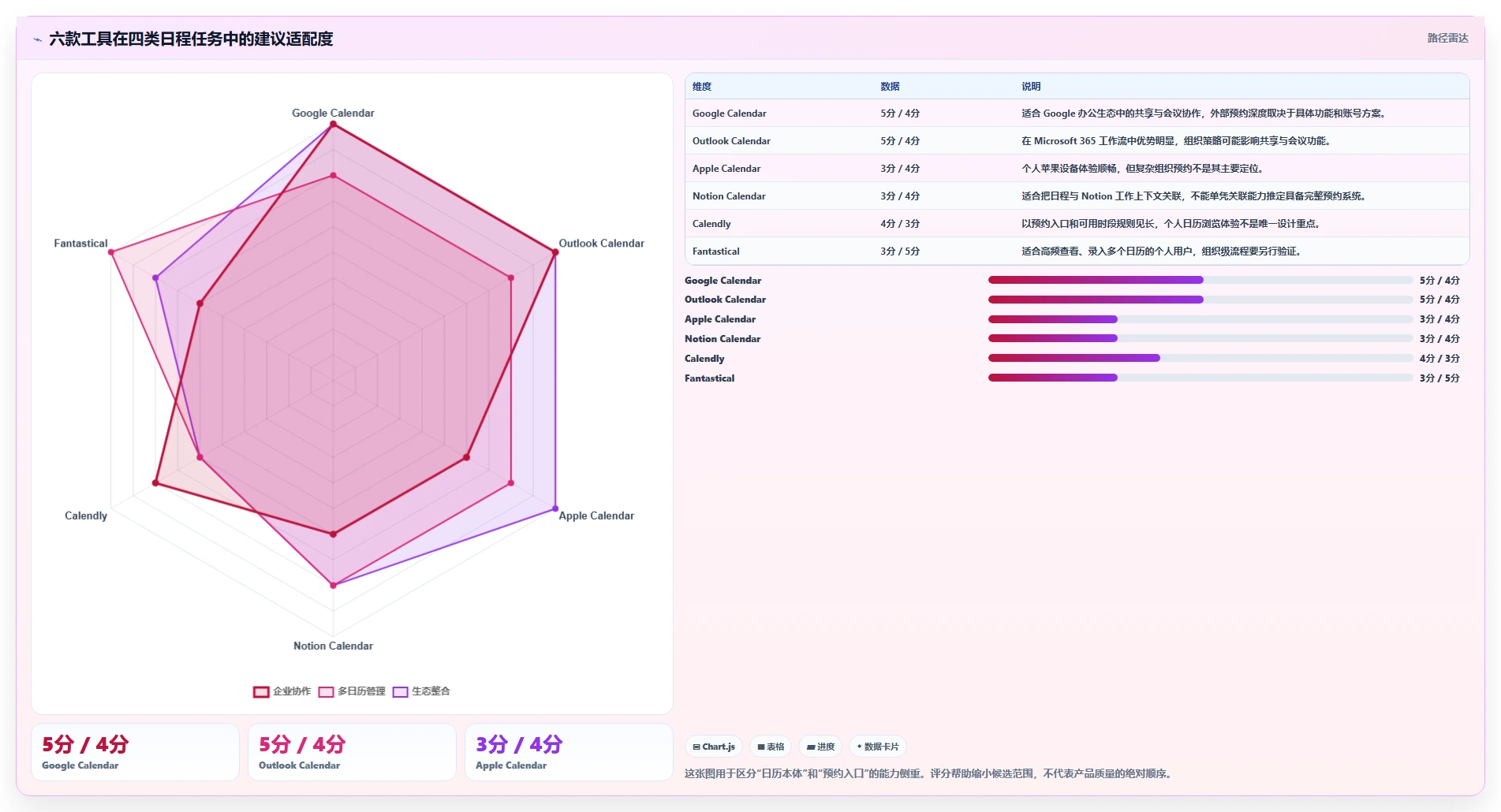
Task: Toggle the 企业协作 legend series
Action: (x=282, y=691)
